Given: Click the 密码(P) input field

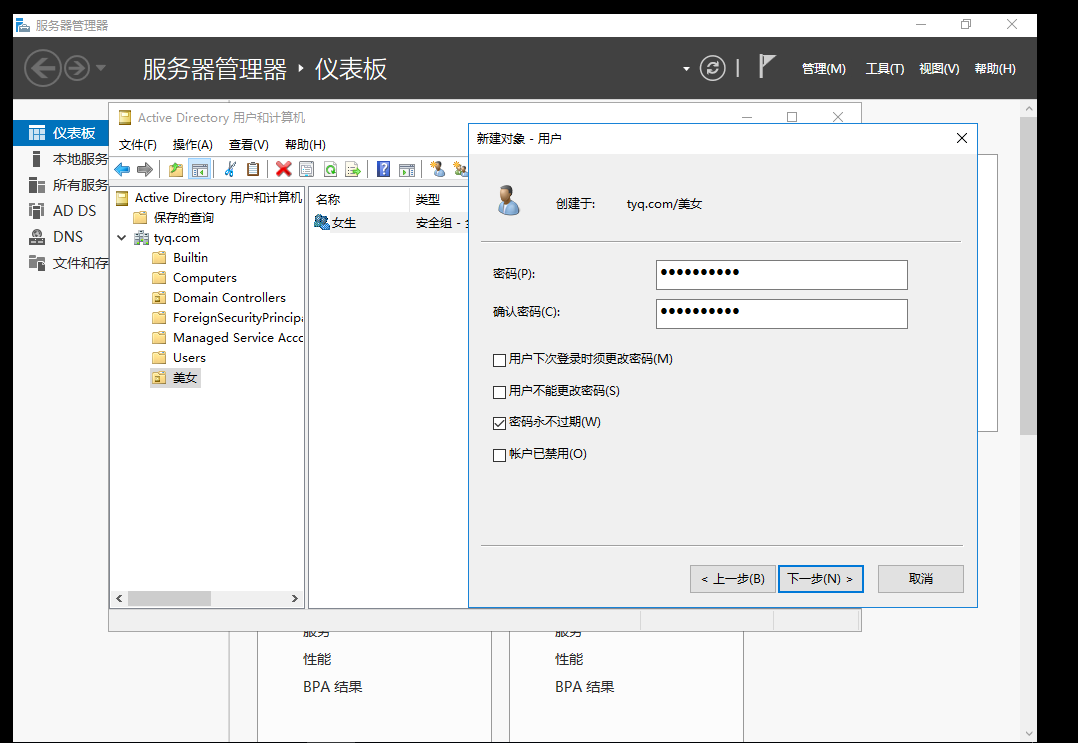Looking at the screenshot, I should [782, 275].
